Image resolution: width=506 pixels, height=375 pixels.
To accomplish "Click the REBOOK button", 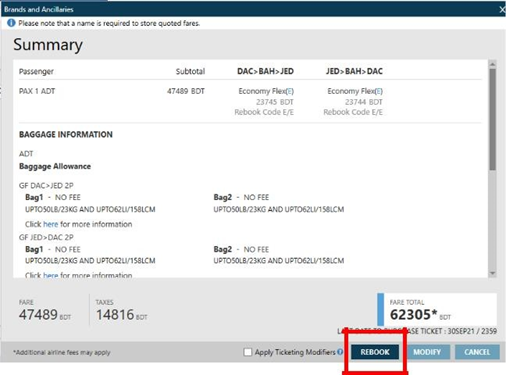I will point(375,352).
